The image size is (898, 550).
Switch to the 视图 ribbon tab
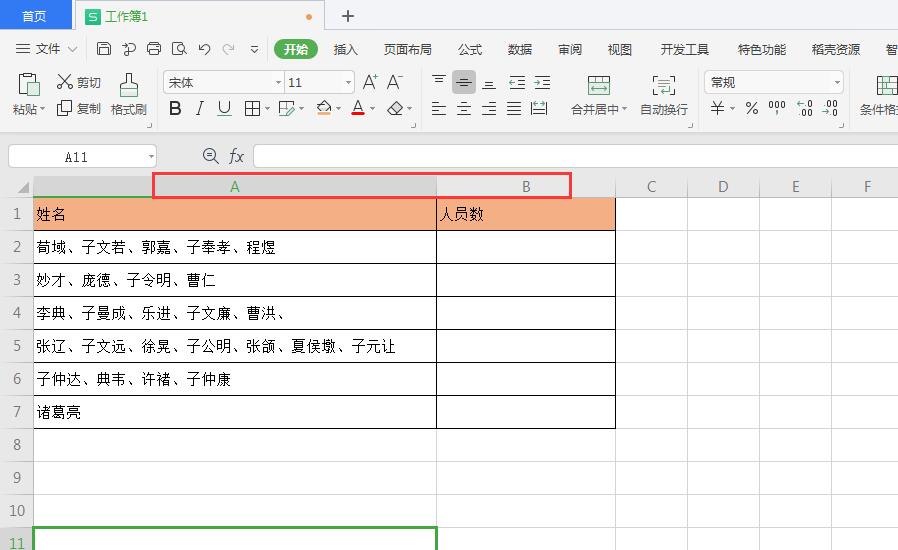[x=620, y=49]
